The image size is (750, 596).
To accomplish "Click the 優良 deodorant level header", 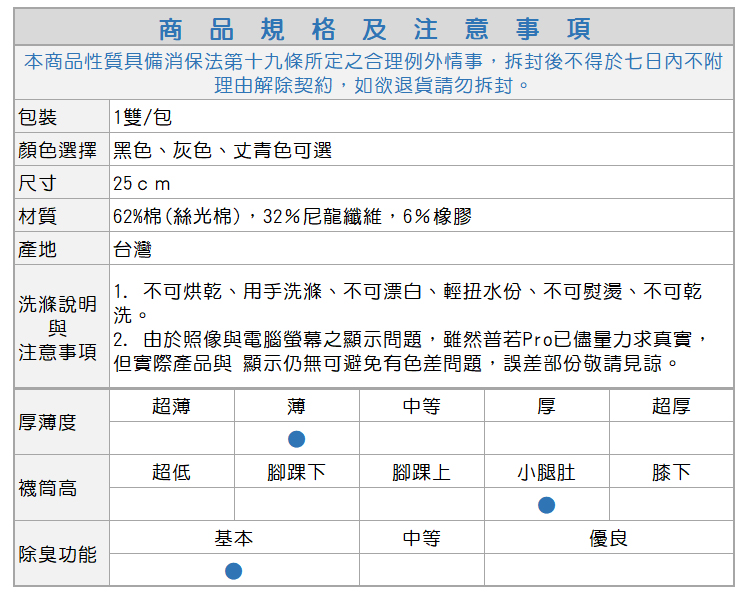I will click(608, 538).
